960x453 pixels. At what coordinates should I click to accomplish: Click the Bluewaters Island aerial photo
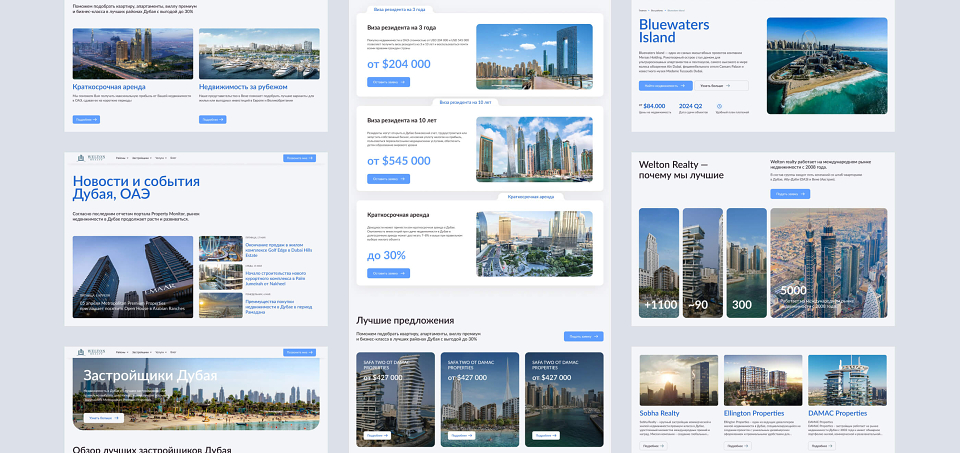coord(827,66)
